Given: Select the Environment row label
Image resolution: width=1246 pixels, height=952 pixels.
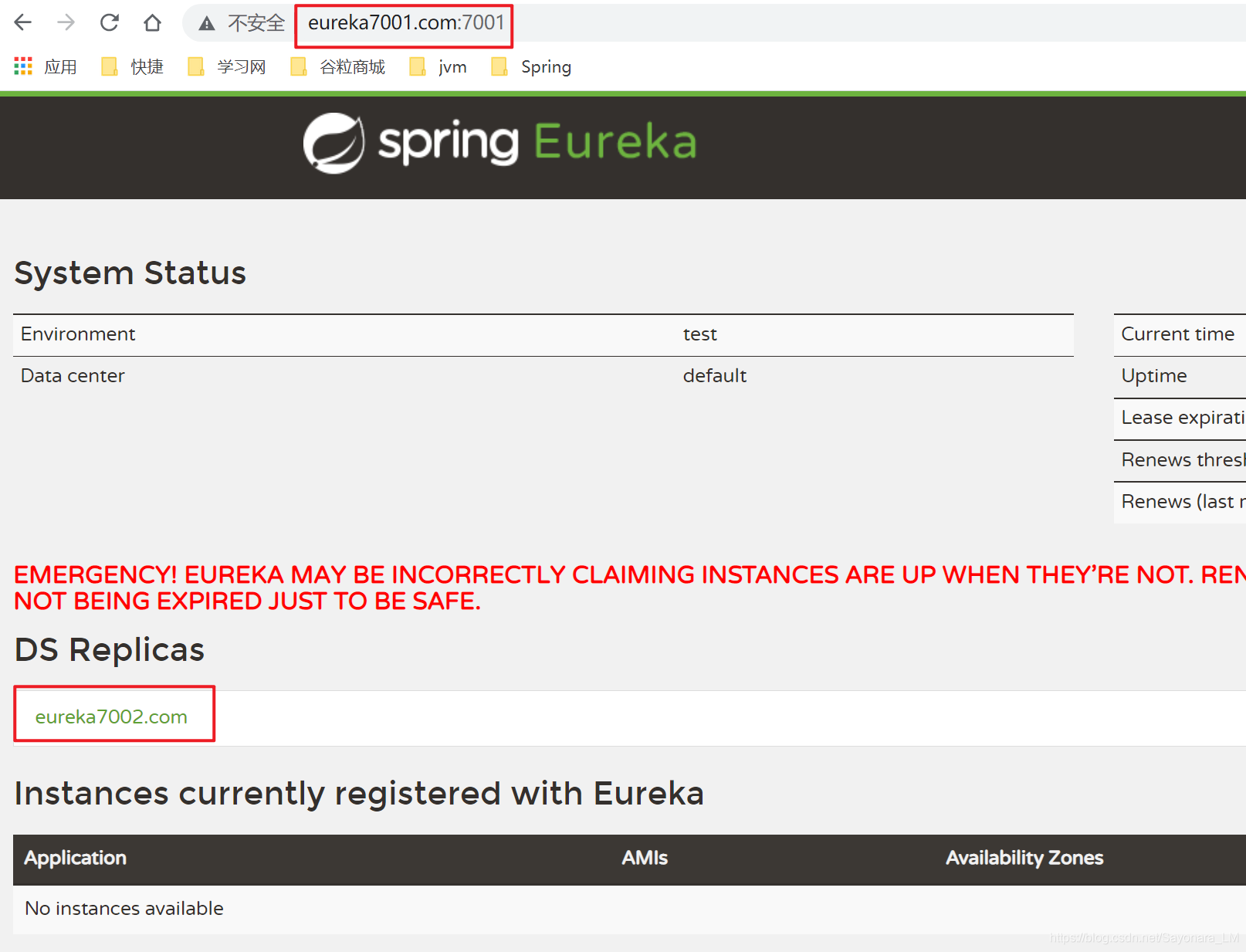Looking at the screenshot, I should (x=78, y=334).
